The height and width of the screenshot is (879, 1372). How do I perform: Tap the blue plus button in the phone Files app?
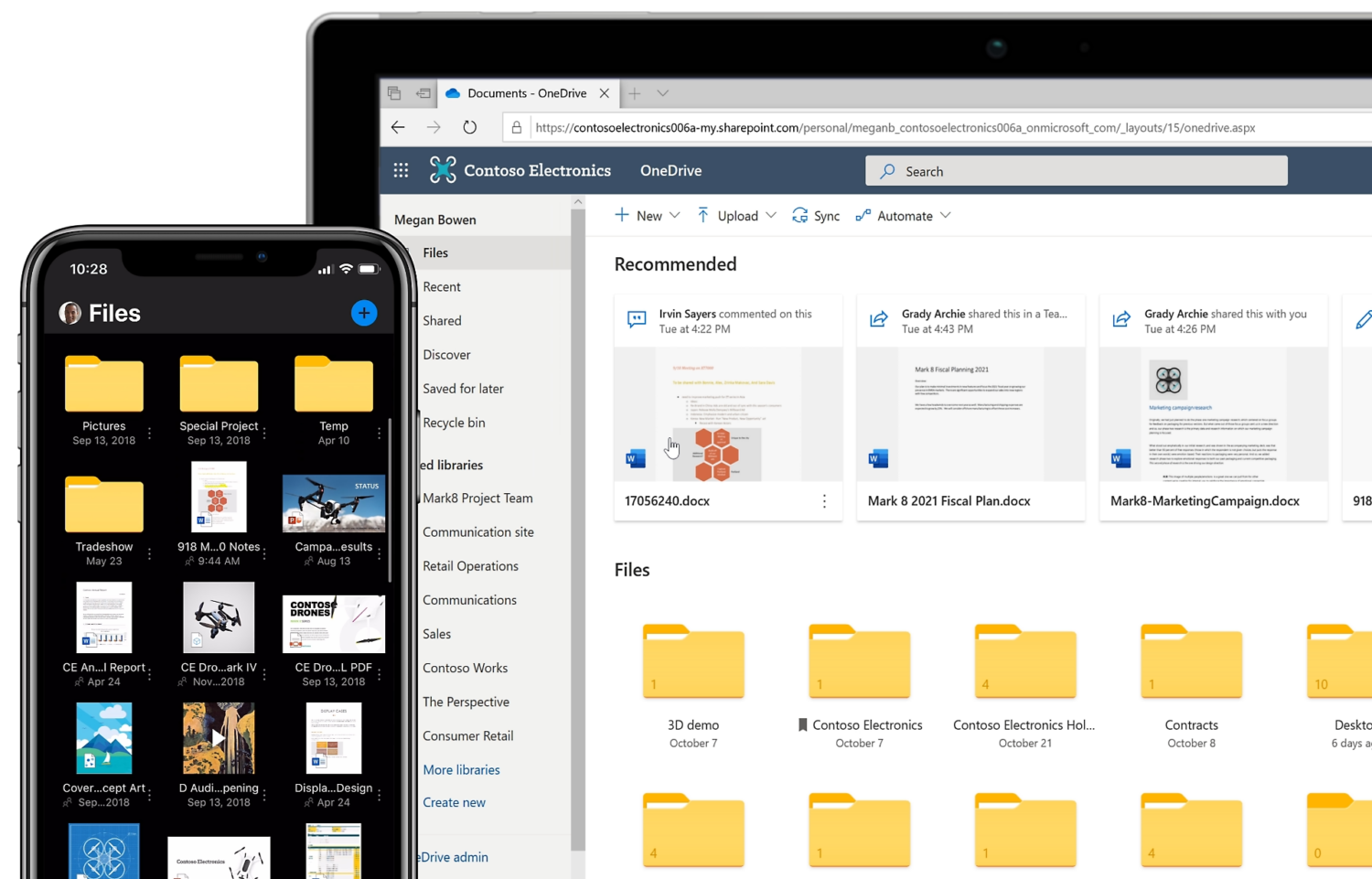pyautogui.click(x=364, y=313)
